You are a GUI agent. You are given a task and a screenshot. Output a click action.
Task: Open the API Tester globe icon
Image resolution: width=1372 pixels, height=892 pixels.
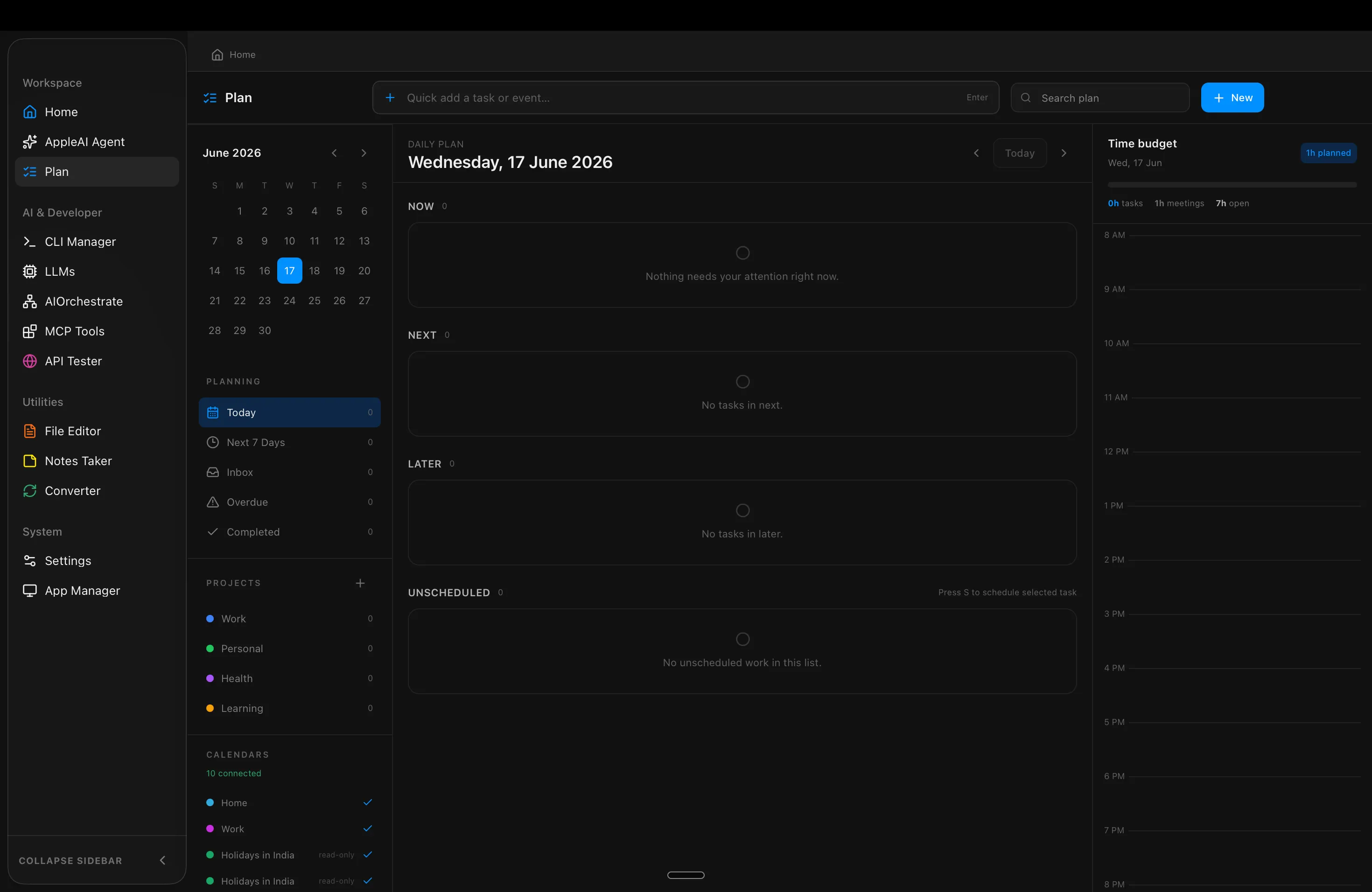pyautogui.click(x=29, y=361)
